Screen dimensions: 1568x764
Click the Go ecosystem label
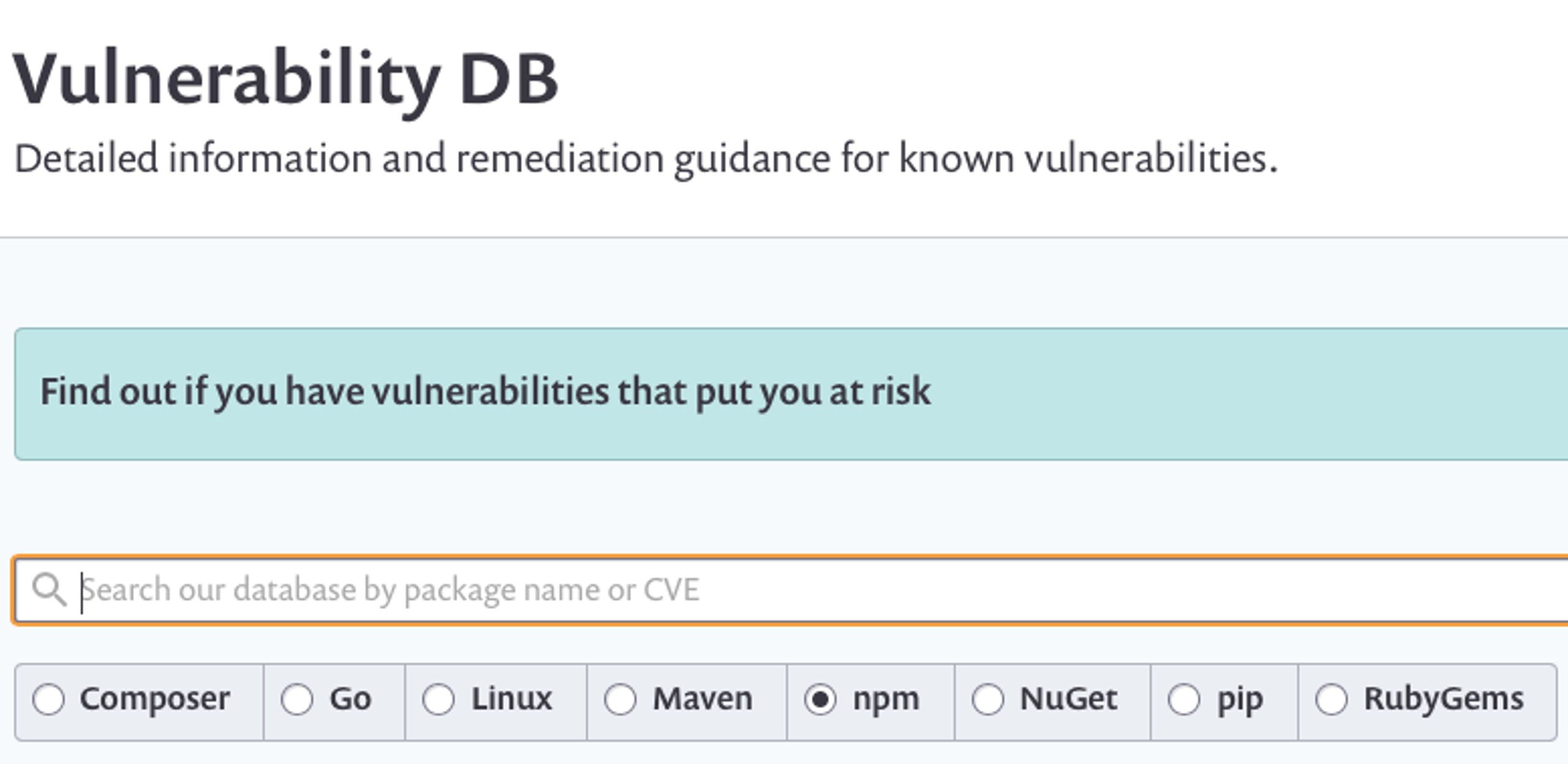click(x=350, y=699)
